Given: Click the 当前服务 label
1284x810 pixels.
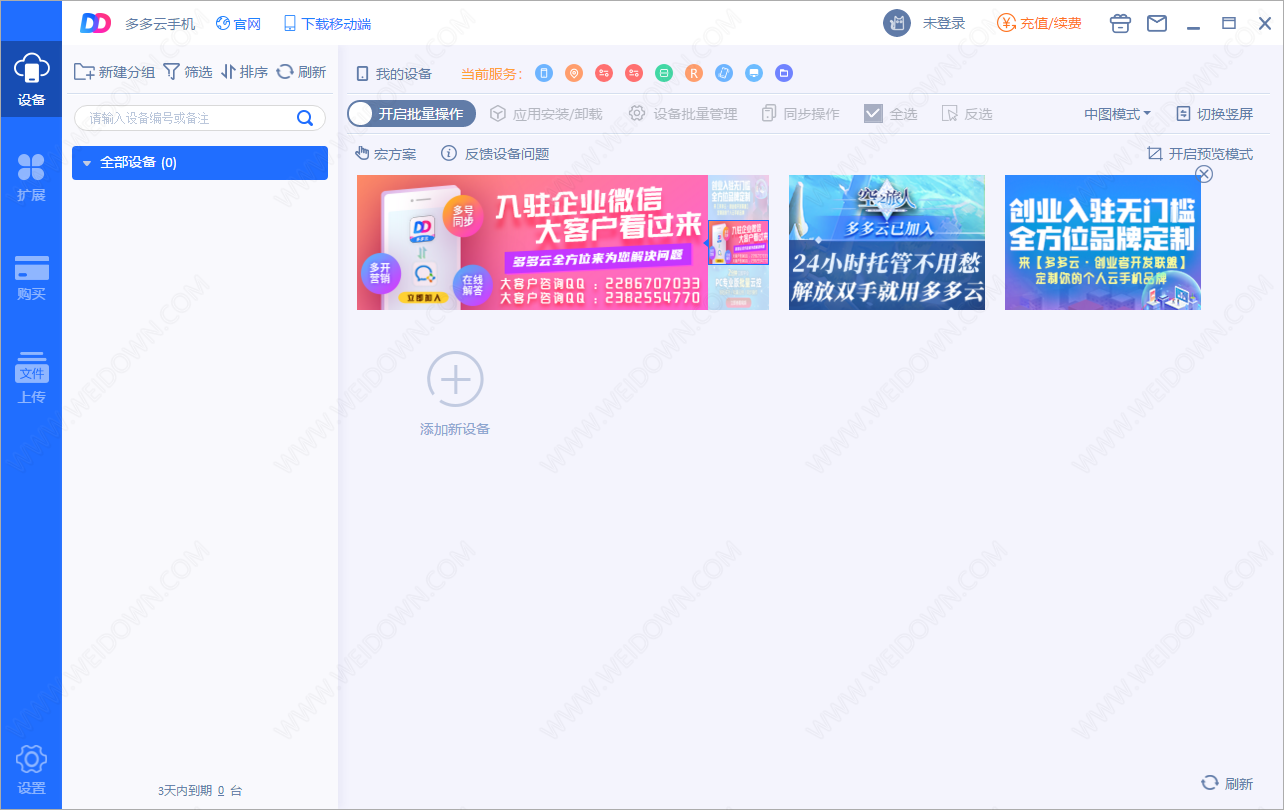Looking at the screenshot, I should pyautogui.click(x=492, y=74).
